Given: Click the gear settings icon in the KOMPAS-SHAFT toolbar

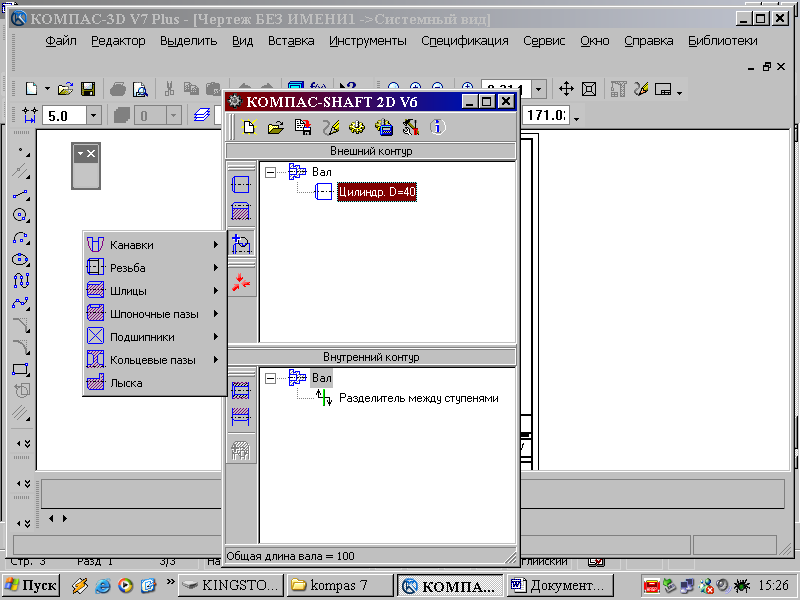Looking at the screenshot, I should pyautogui.click(x=357, y=127).
